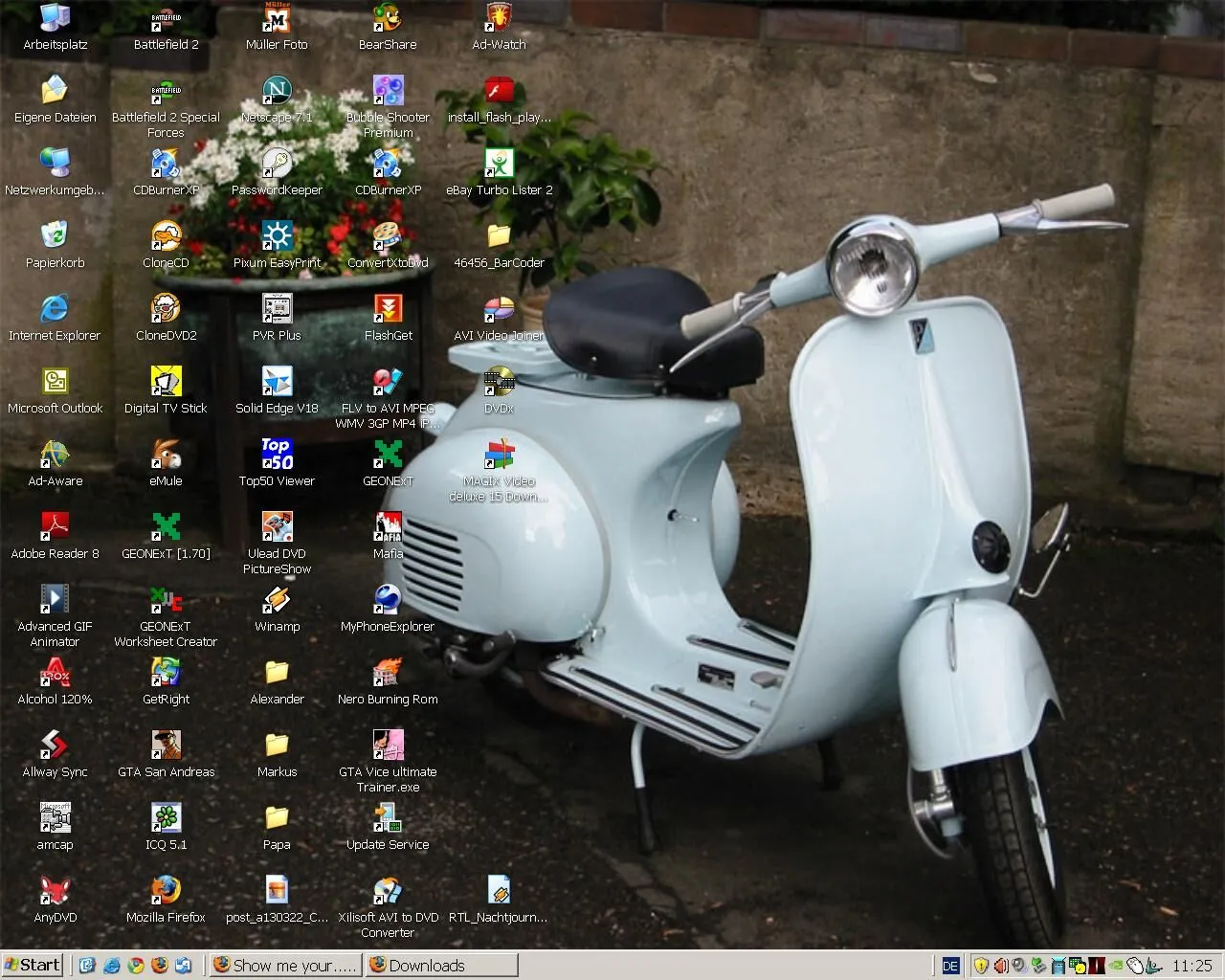Click the yellow security shield tray icon
The image size is (1225, 980).
point(980,966)
